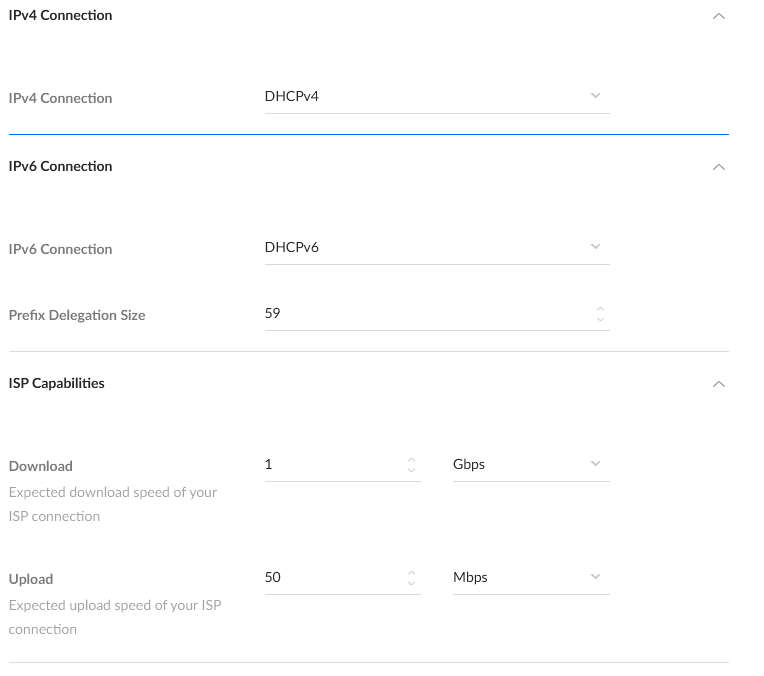
Task: Decrement the Download speed value arrow
Action: (411, 470)
